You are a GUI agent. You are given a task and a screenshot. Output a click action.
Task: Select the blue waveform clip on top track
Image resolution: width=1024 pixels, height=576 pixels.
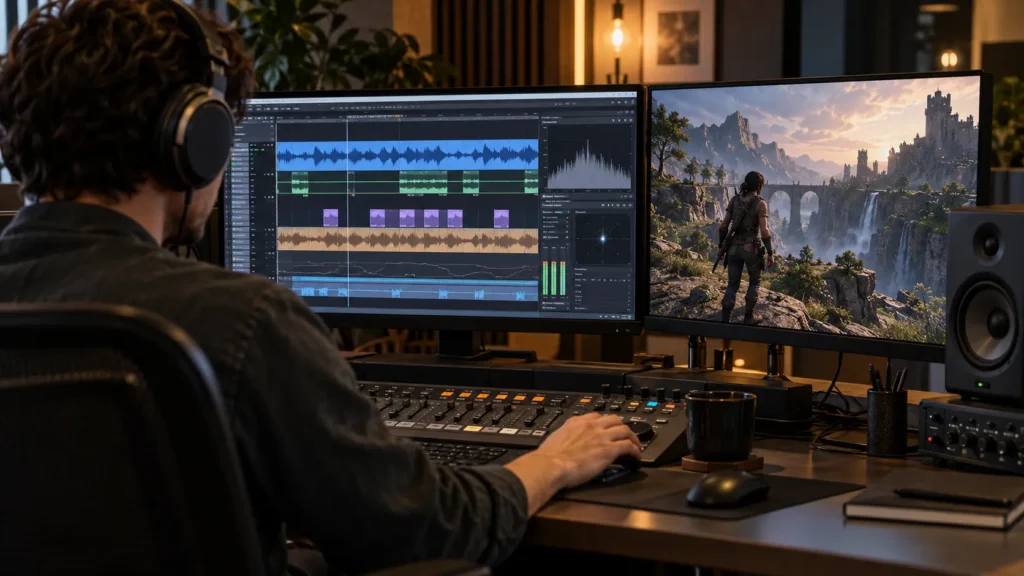click(408, 155)
